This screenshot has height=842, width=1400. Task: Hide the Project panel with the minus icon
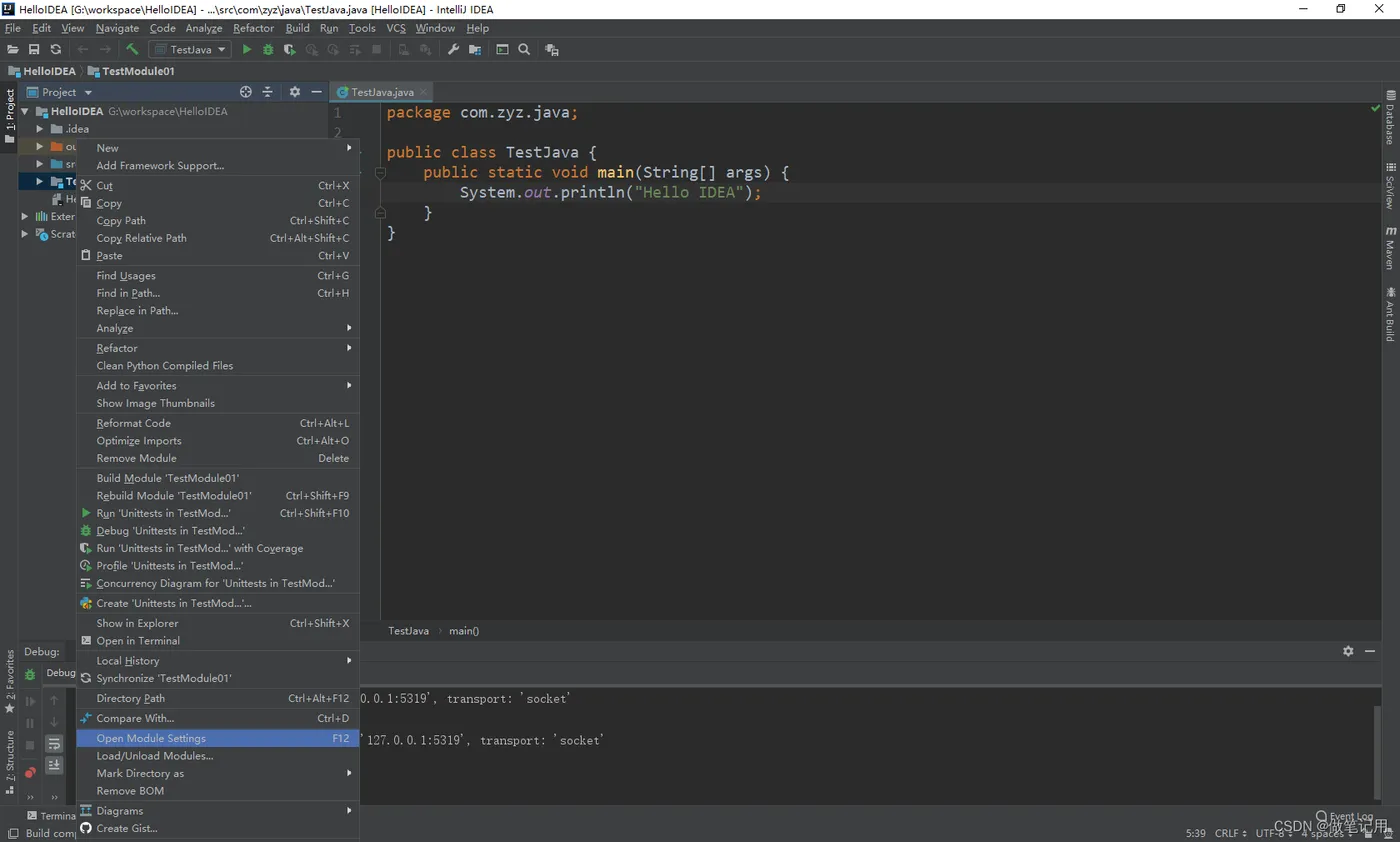pos(317,91)
